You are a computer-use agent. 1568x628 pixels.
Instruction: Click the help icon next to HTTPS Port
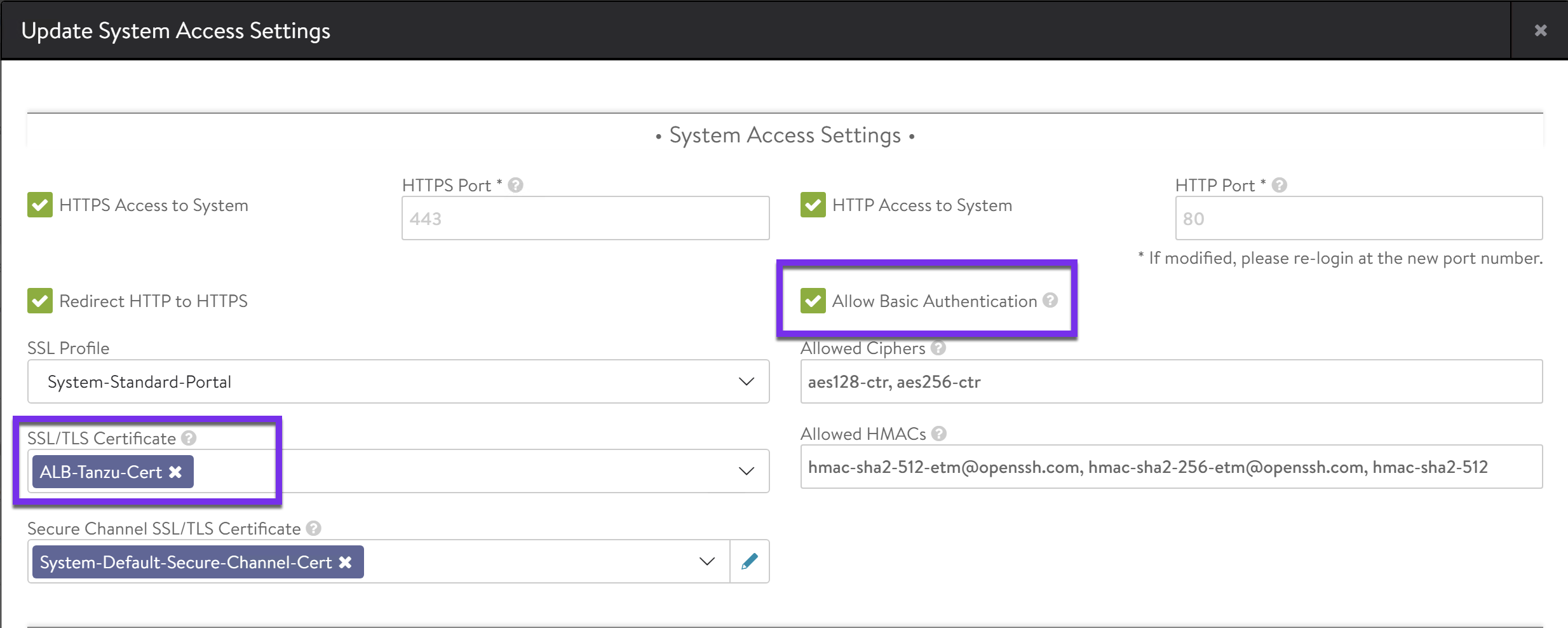pyautogui.click(x=516, y=185)
